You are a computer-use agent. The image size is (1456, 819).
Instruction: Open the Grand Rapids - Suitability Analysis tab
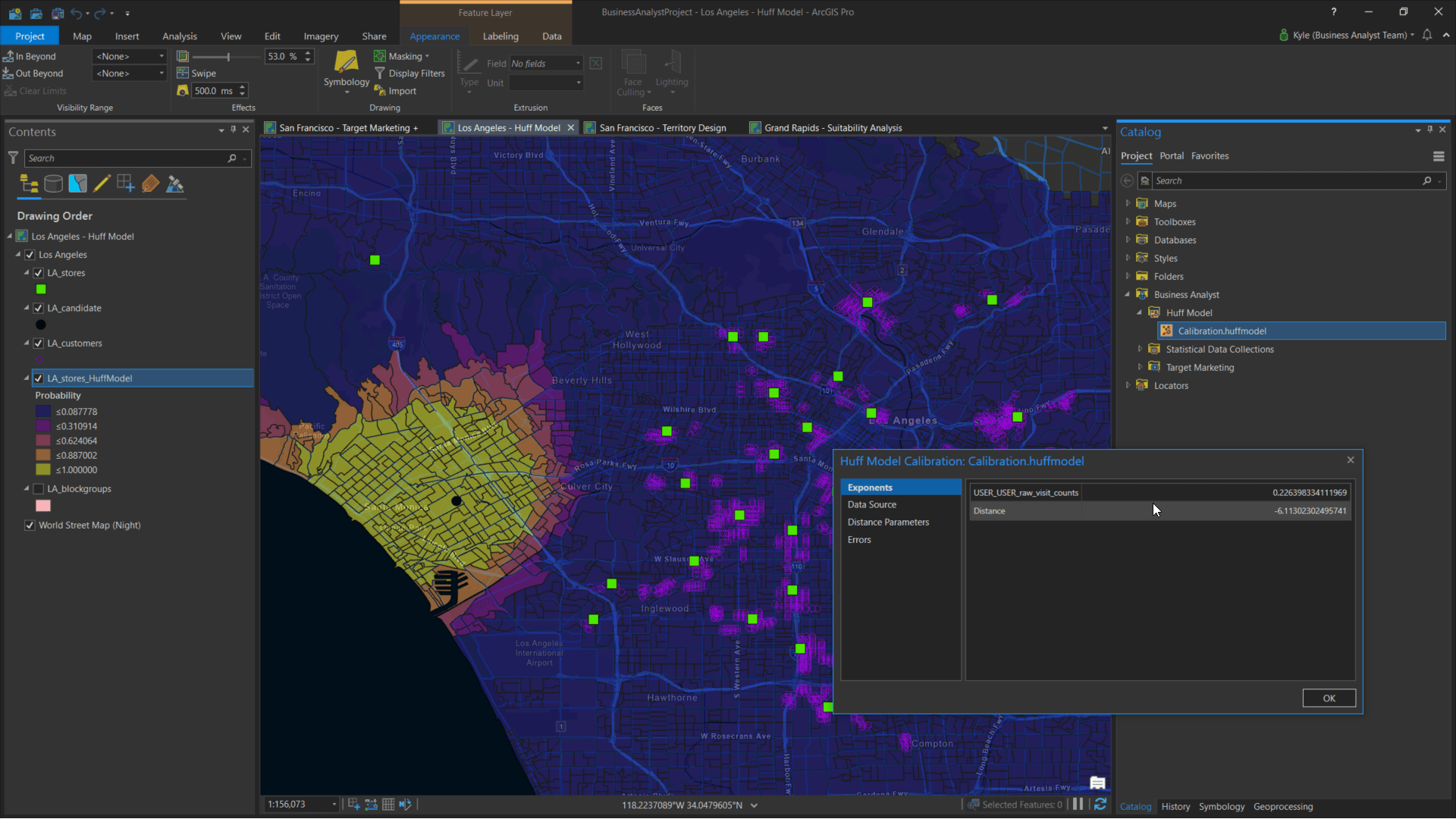pos(833,128)
